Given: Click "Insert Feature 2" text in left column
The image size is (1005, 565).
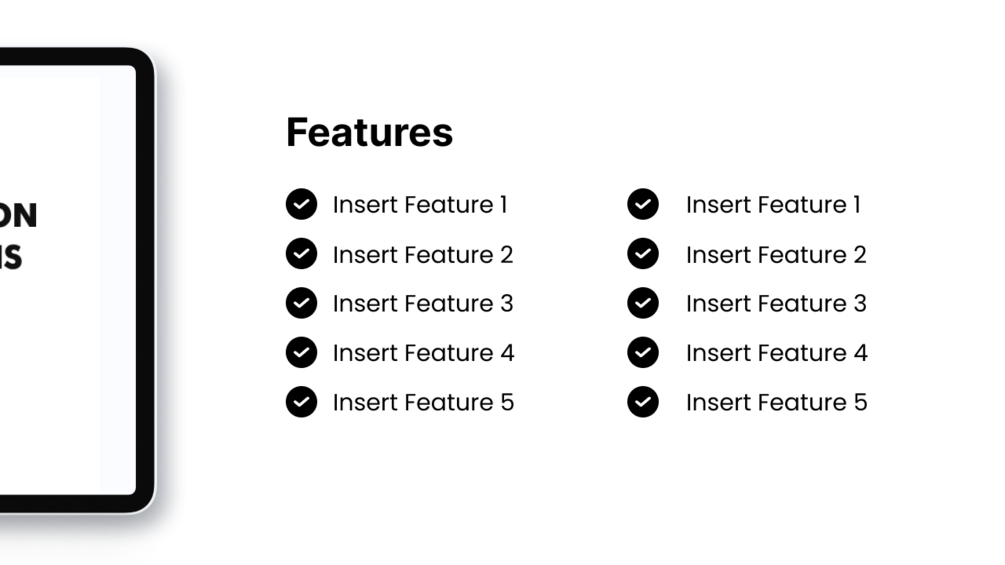Looking at the screenshot, I should point(422,255).
